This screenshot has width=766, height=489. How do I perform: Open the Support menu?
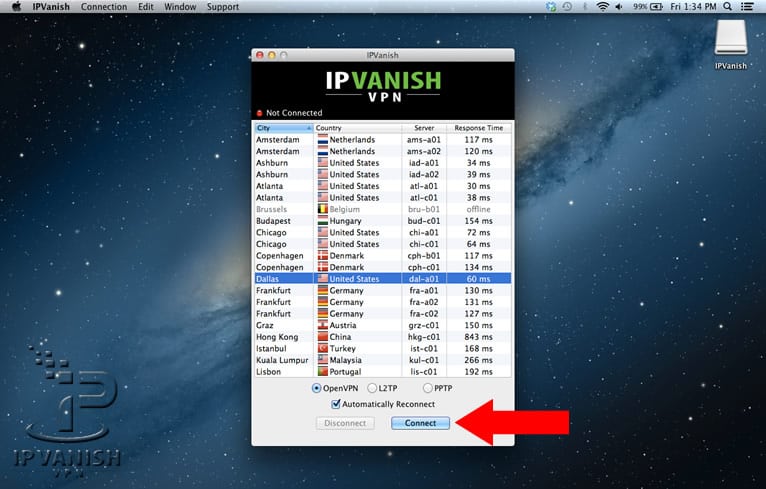coord(223,7)
